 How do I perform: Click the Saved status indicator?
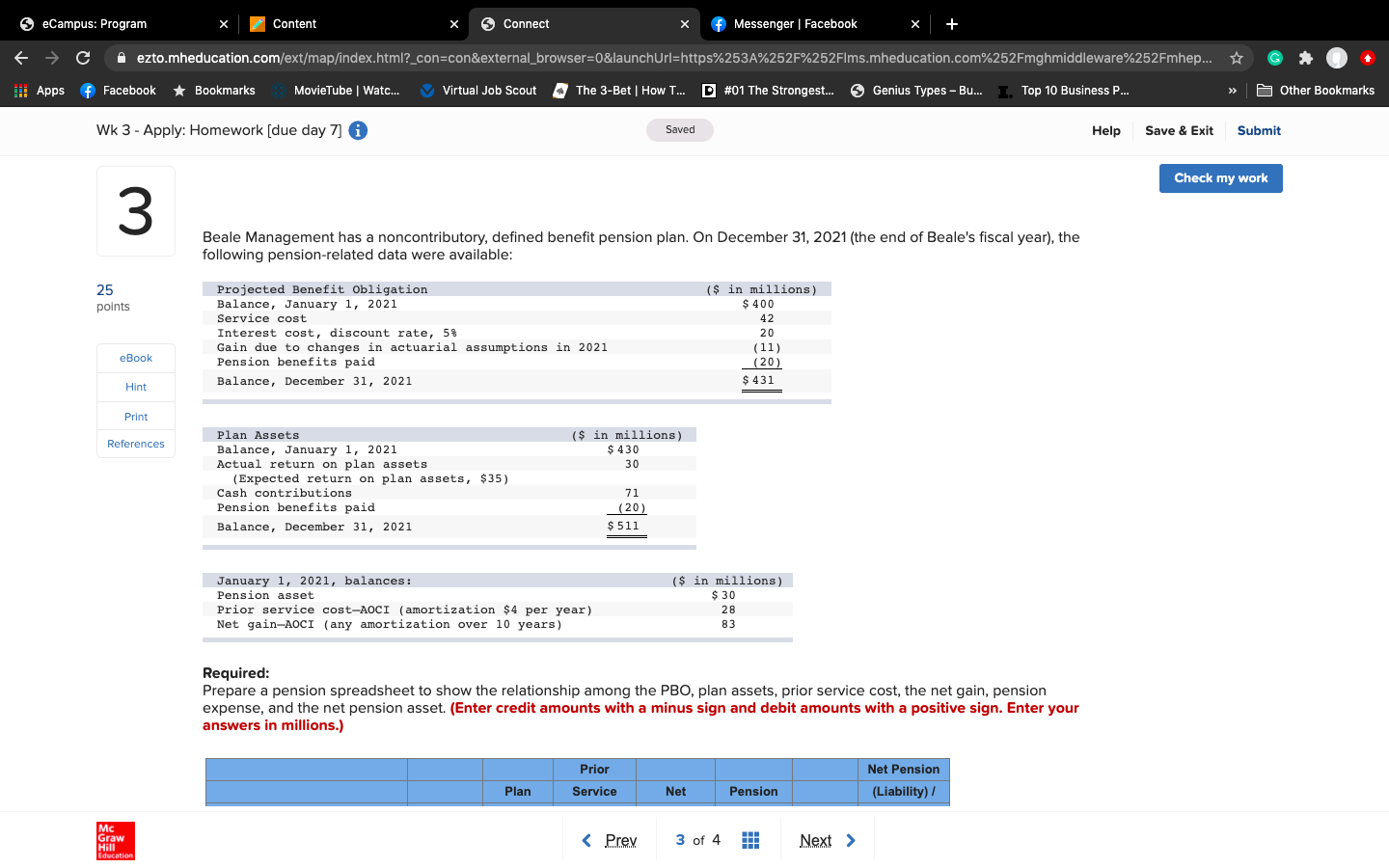coord(679,129)
